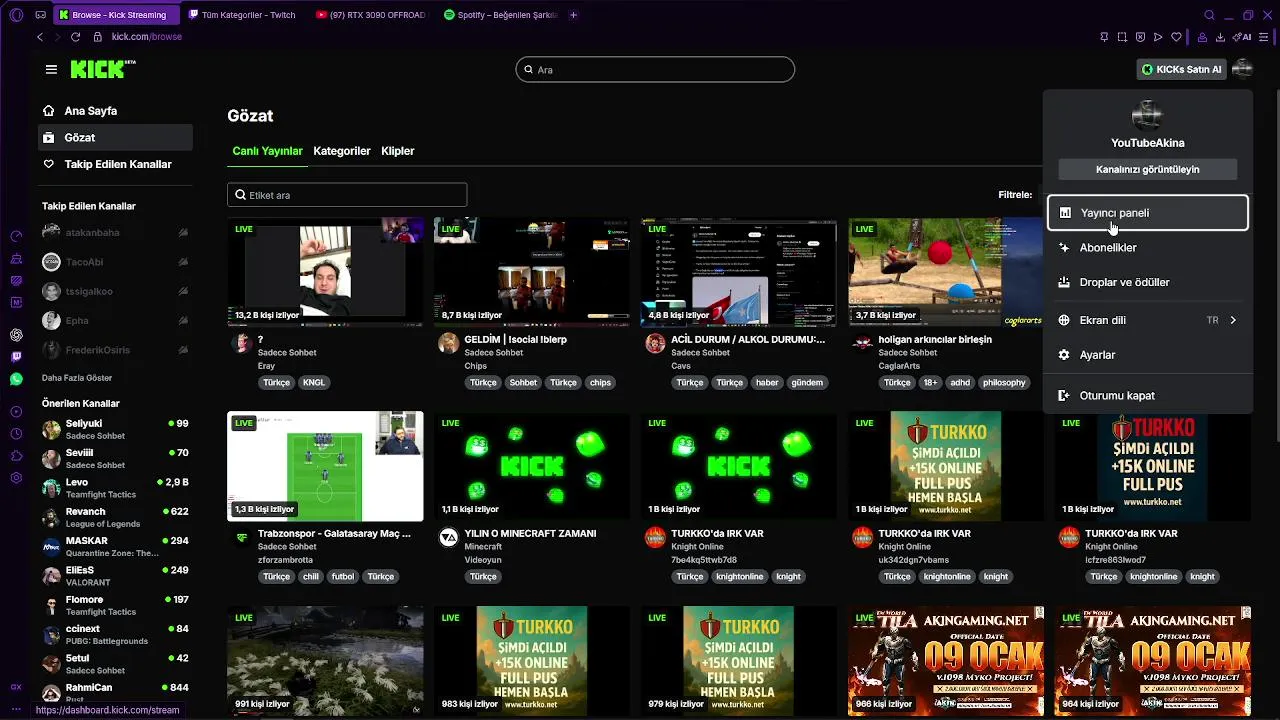Go to Ana Sayfa in sidebar
Image resolution: width=1280 pixels, height=720 pixels.
(x=116, y=111)
